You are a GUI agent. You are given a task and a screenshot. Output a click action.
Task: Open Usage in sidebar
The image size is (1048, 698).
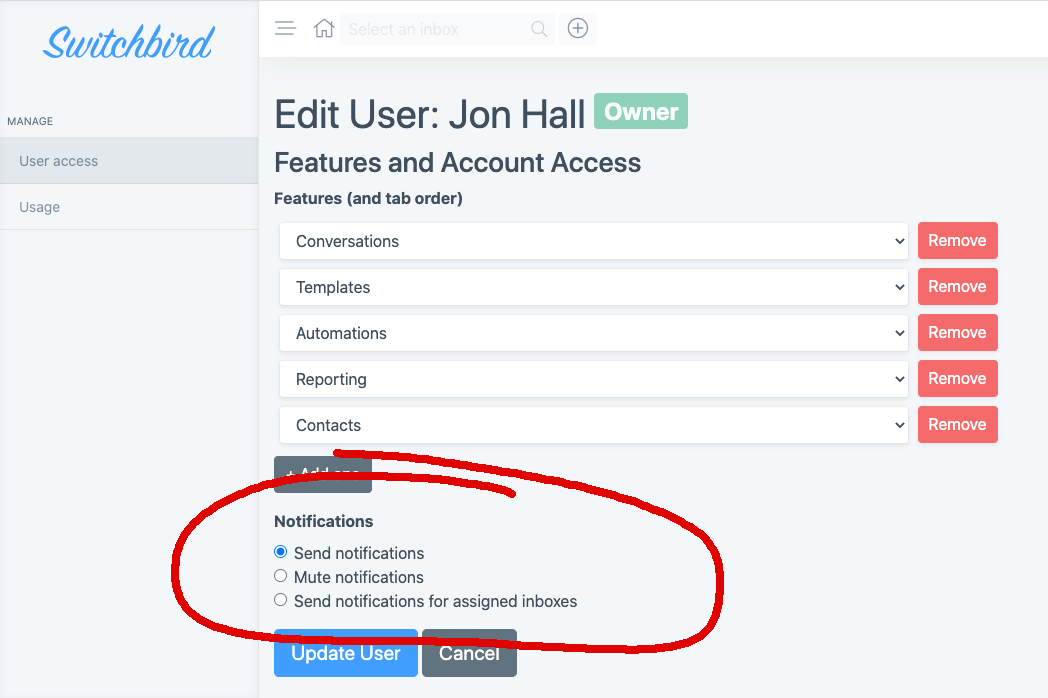(x=129, y=207)
